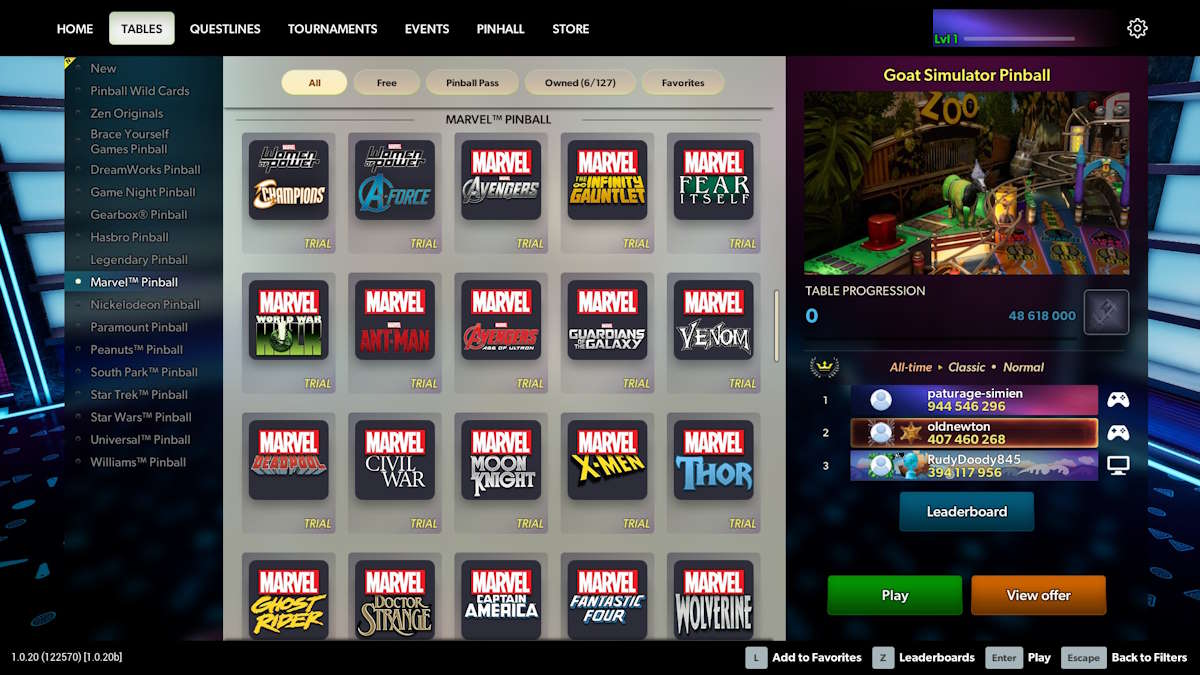Image resolution: width=1200 pixels, height=675 pixels.
Task: Select Williams™ Pinball category
Action: click(138, 462)
